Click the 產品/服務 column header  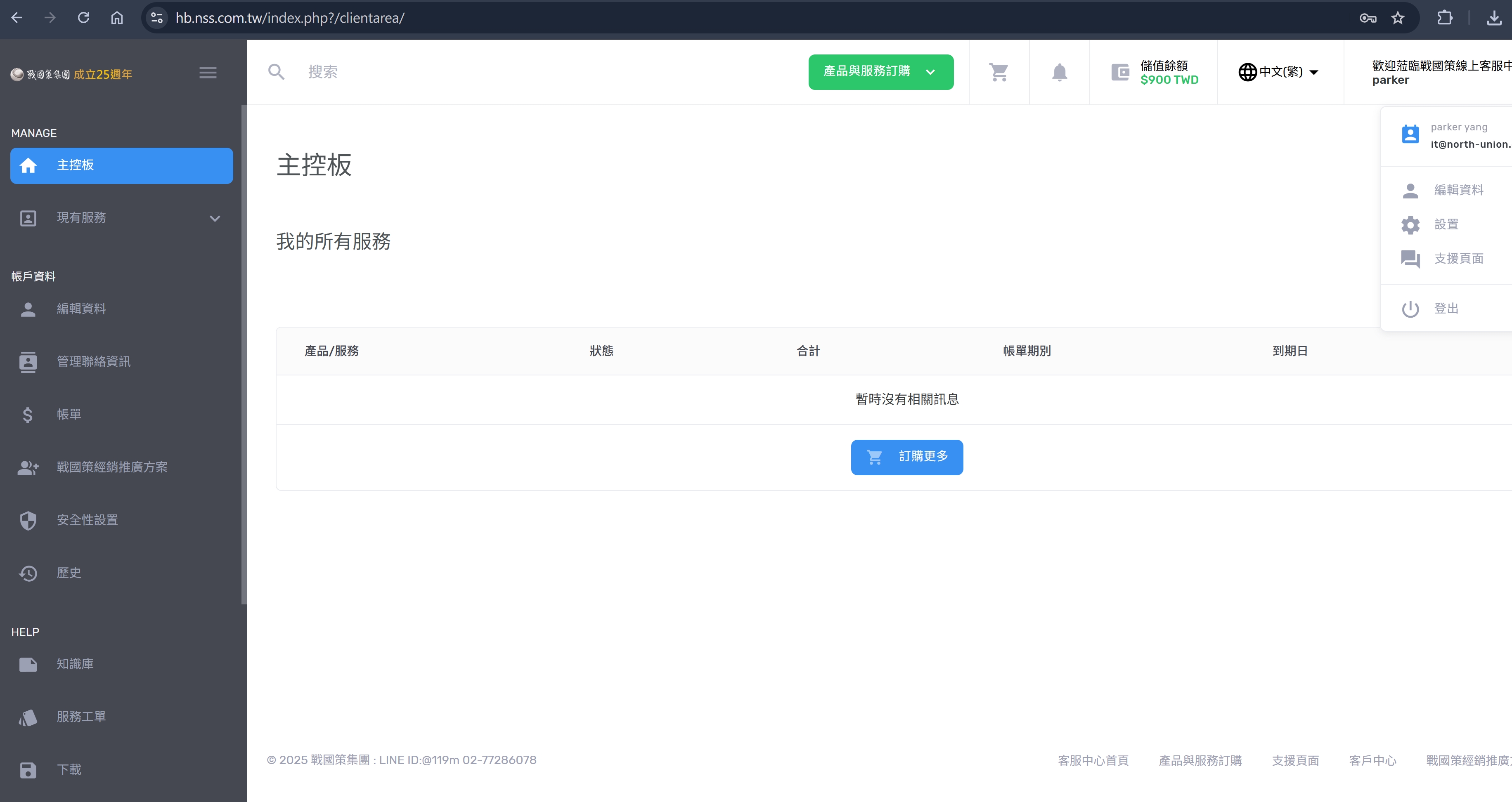pos(331,351)
